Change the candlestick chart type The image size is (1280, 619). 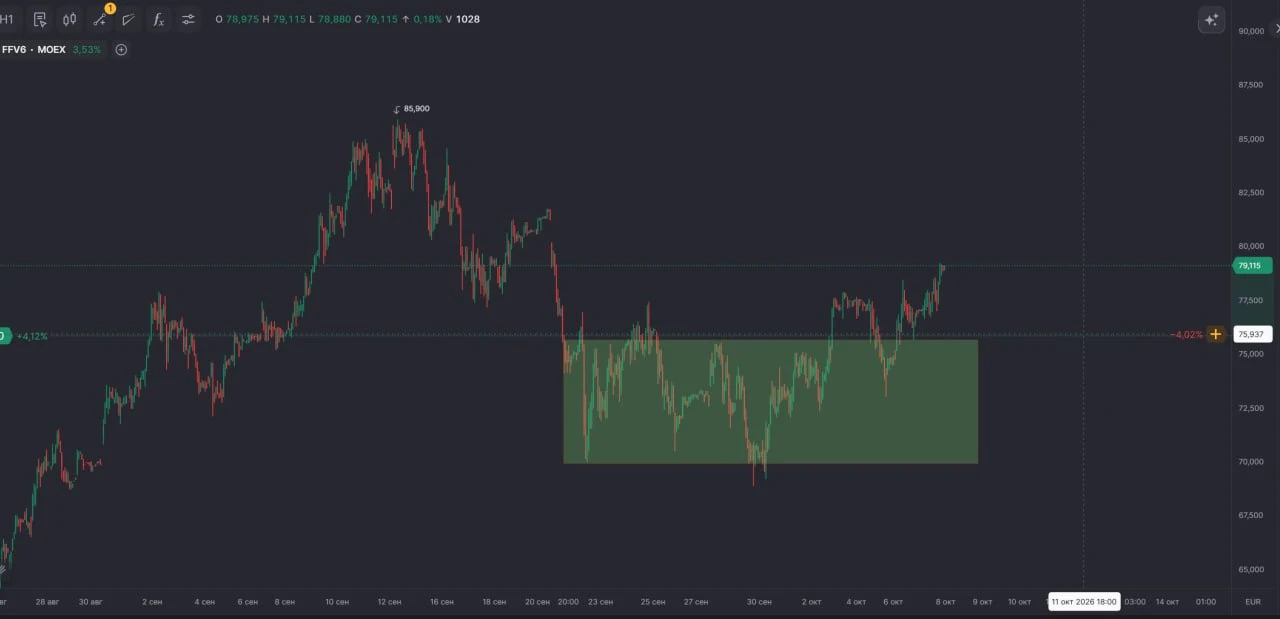(x=70, y=19)
